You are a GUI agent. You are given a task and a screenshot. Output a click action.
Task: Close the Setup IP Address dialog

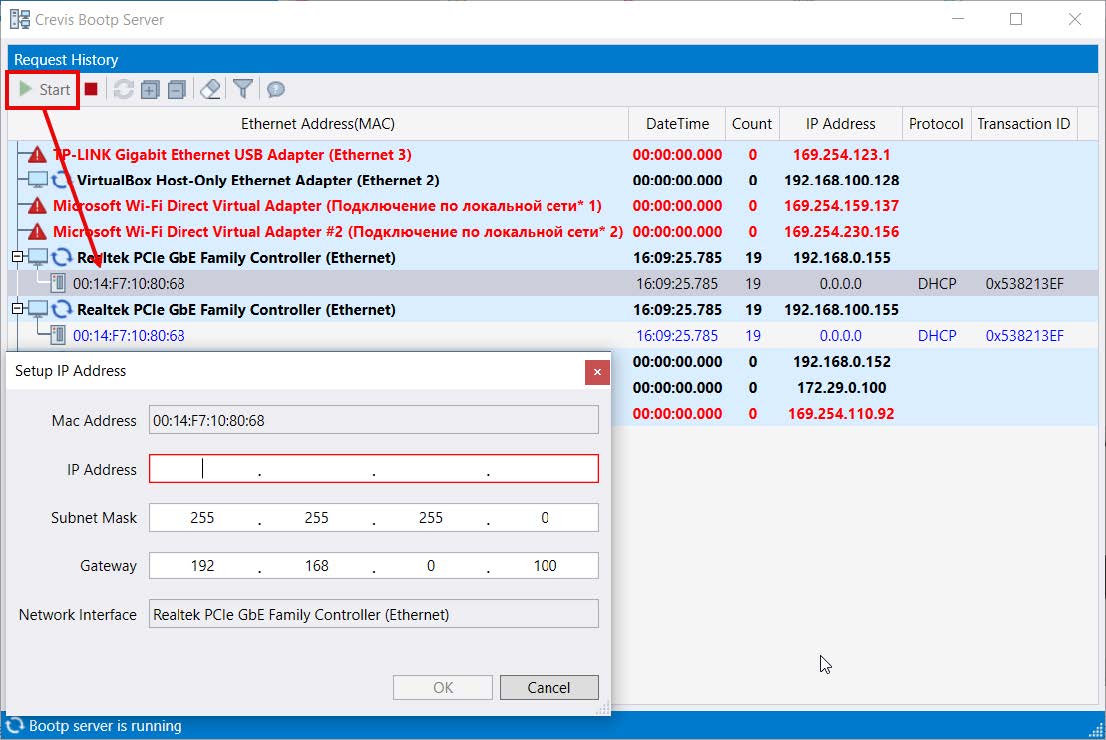pos(597,372)
